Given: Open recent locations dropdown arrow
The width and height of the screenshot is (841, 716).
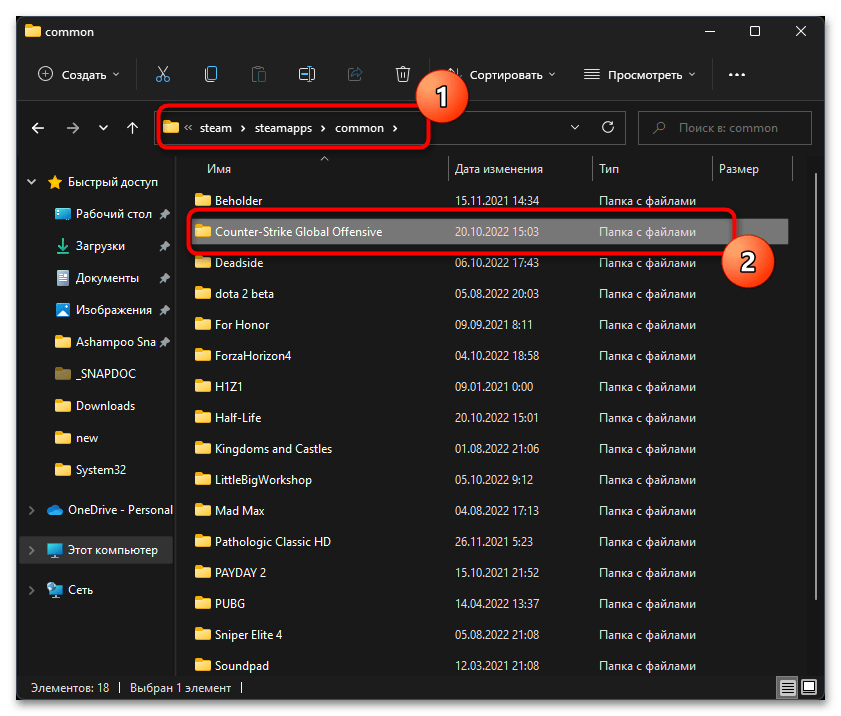Looking at the screenshot, I should 104,128.
